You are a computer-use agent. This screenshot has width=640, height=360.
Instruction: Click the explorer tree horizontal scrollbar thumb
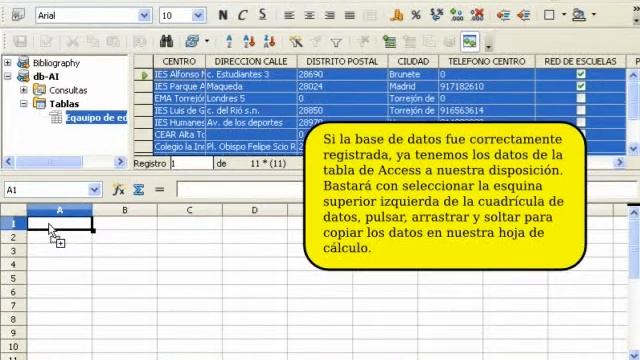pyautogui.click(x=49, y=162)
